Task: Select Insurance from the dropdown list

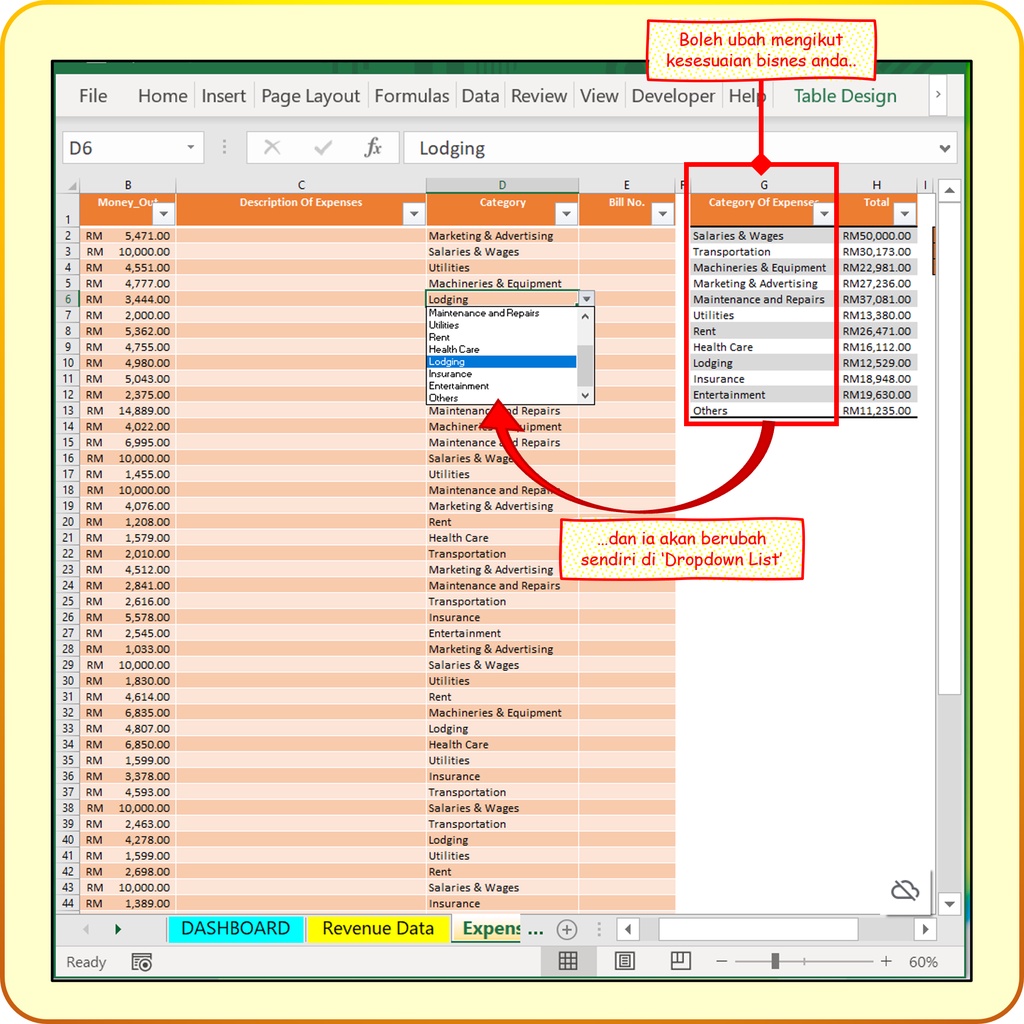Action: (x=450, y=374)
